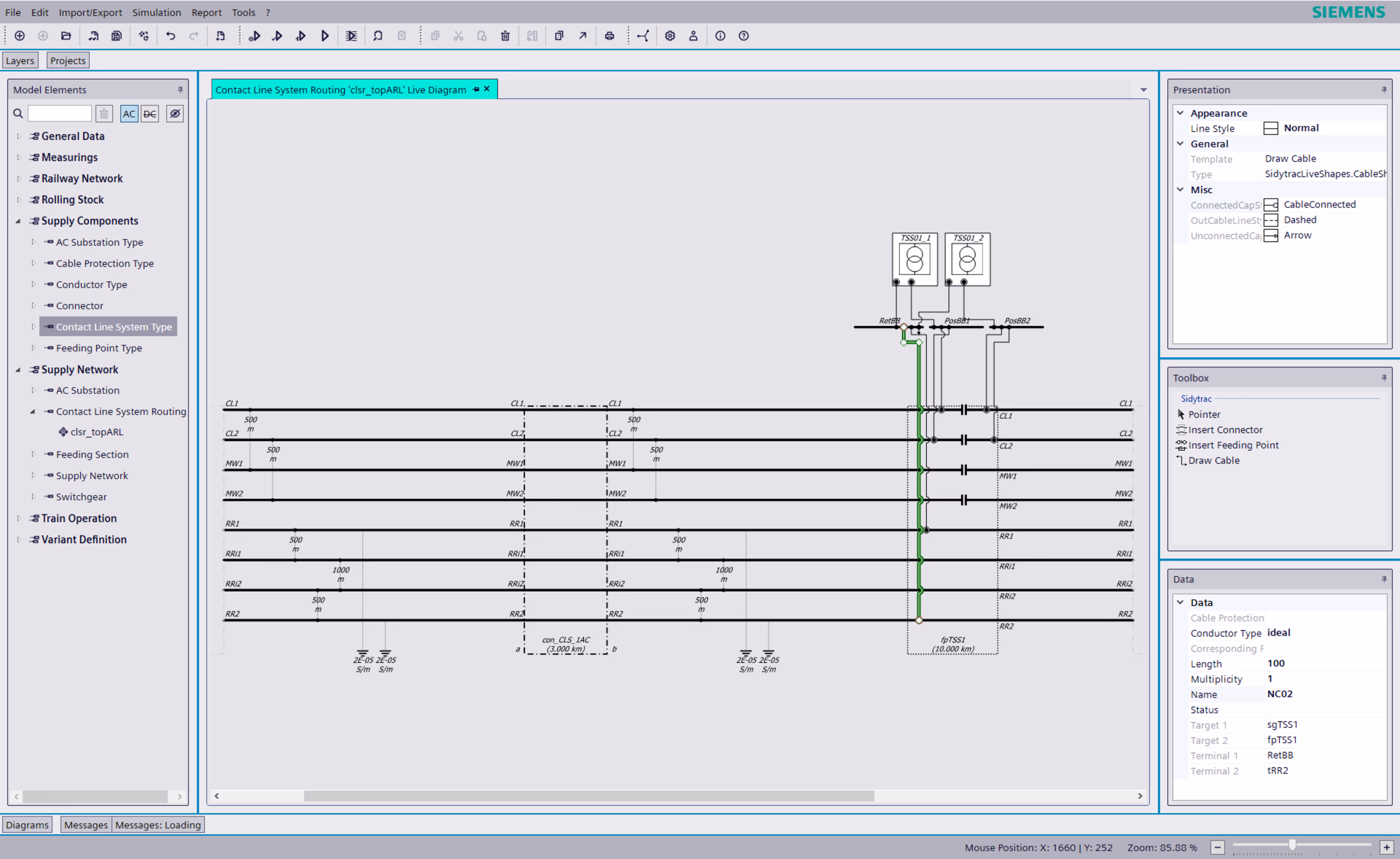
Task: Click the user profile icon in toolbar
Action: (x=693, y=36)
